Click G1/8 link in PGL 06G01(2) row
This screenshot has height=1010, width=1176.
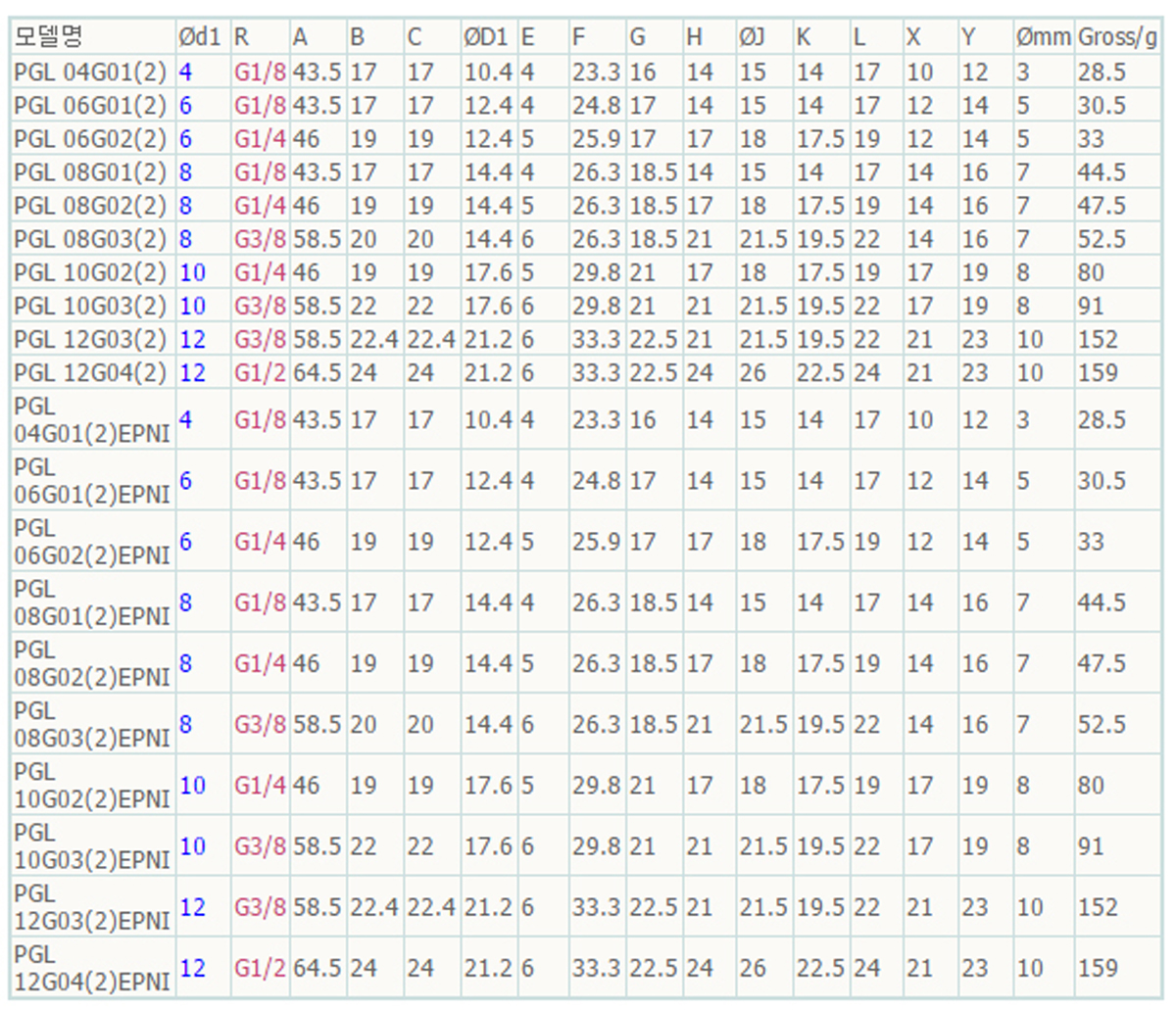pos(259,105)
